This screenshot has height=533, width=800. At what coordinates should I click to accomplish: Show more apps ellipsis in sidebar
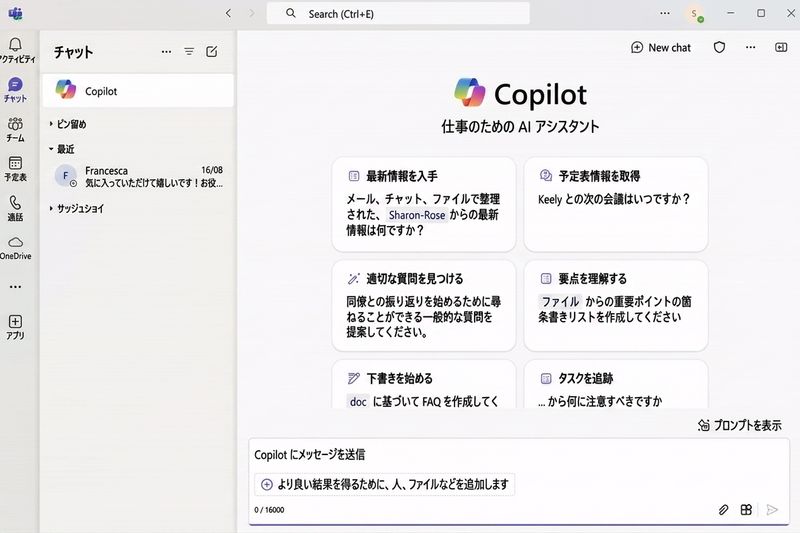[15, 287]
